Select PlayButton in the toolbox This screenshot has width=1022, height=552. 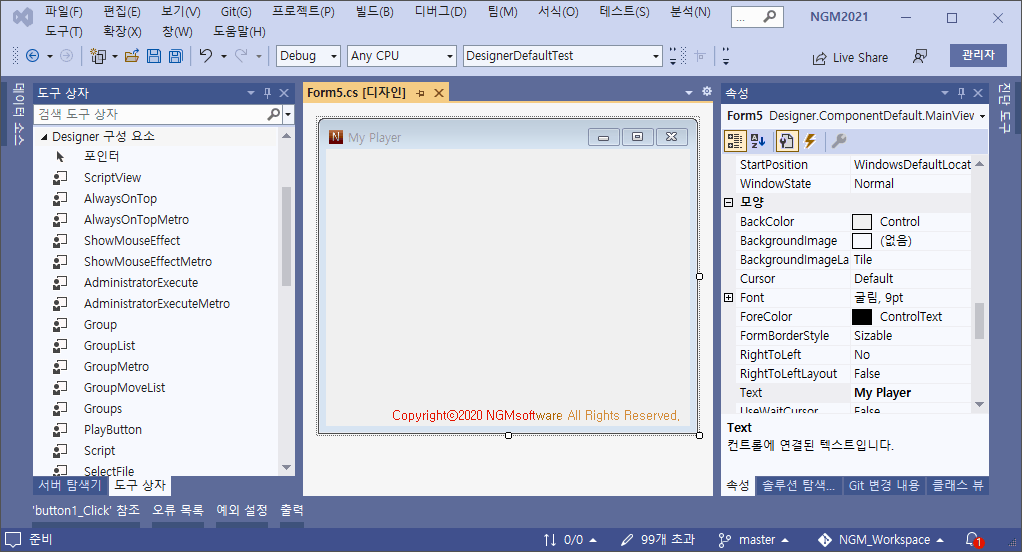113,430
